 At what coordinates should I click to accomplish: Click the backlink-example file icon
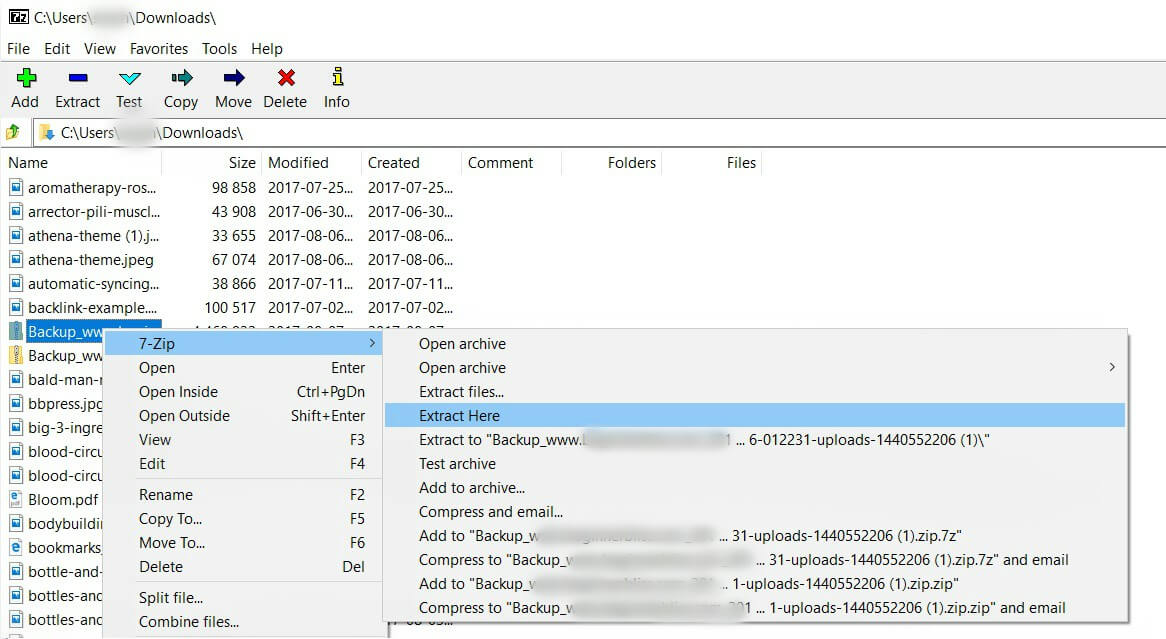(x=16, y=307)
